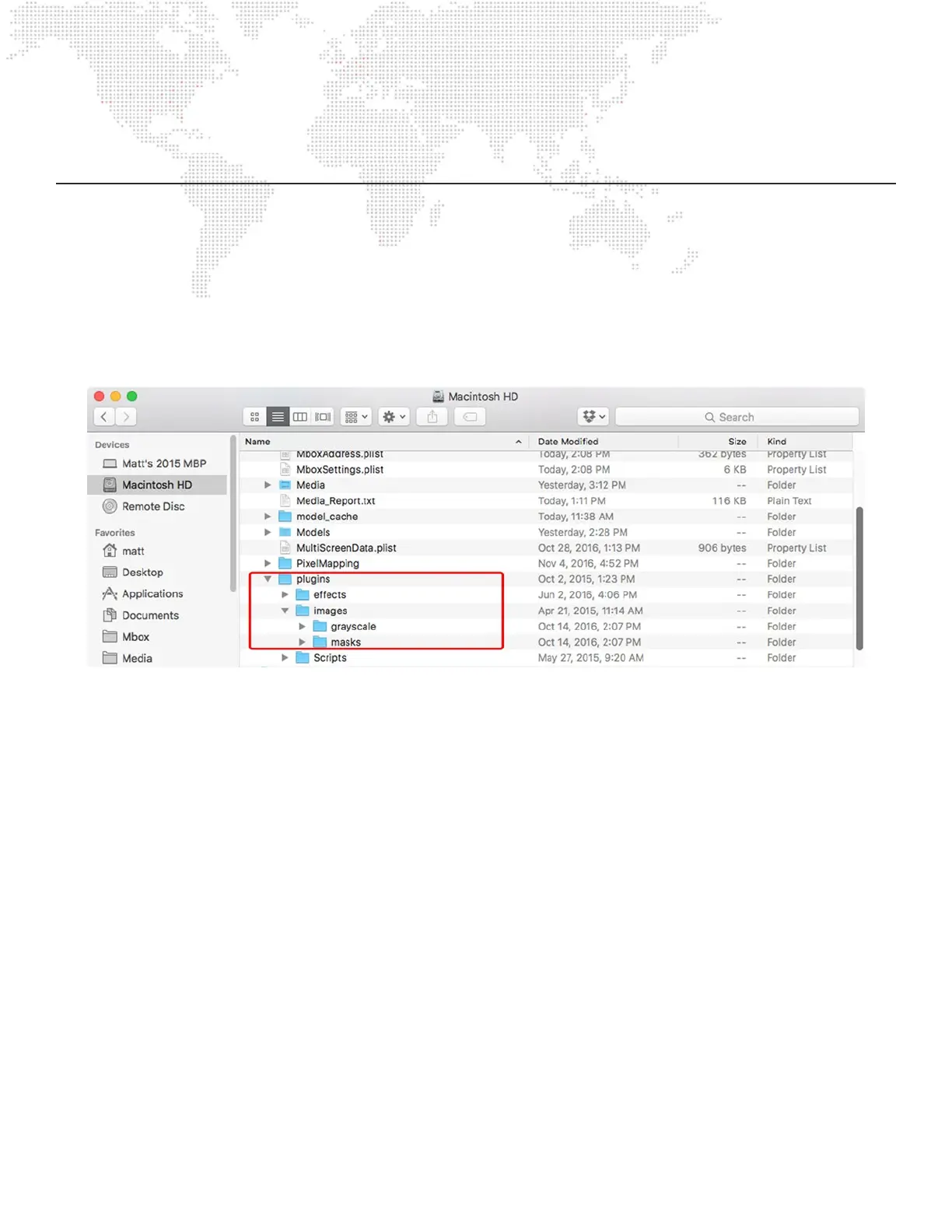Click the Edit Tags toolbar button

(x=470, y=417)
